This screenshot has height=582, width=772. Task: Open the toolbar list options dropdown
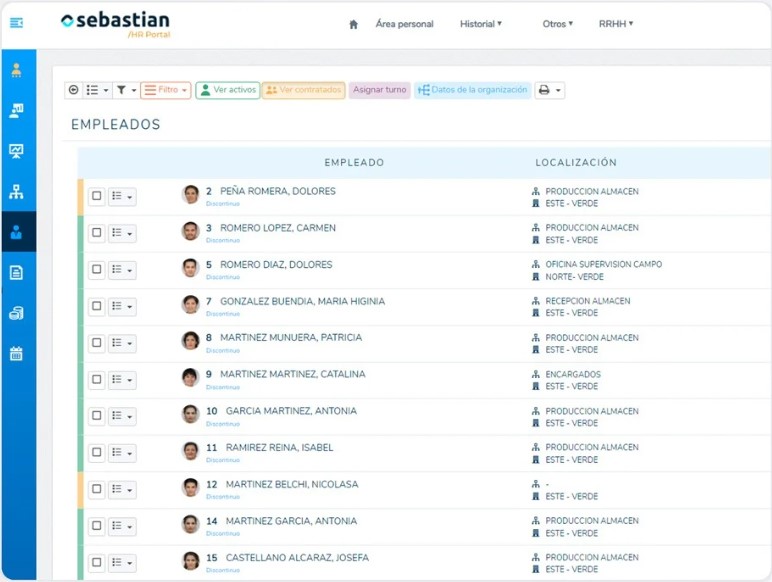(x=97, y=90)
